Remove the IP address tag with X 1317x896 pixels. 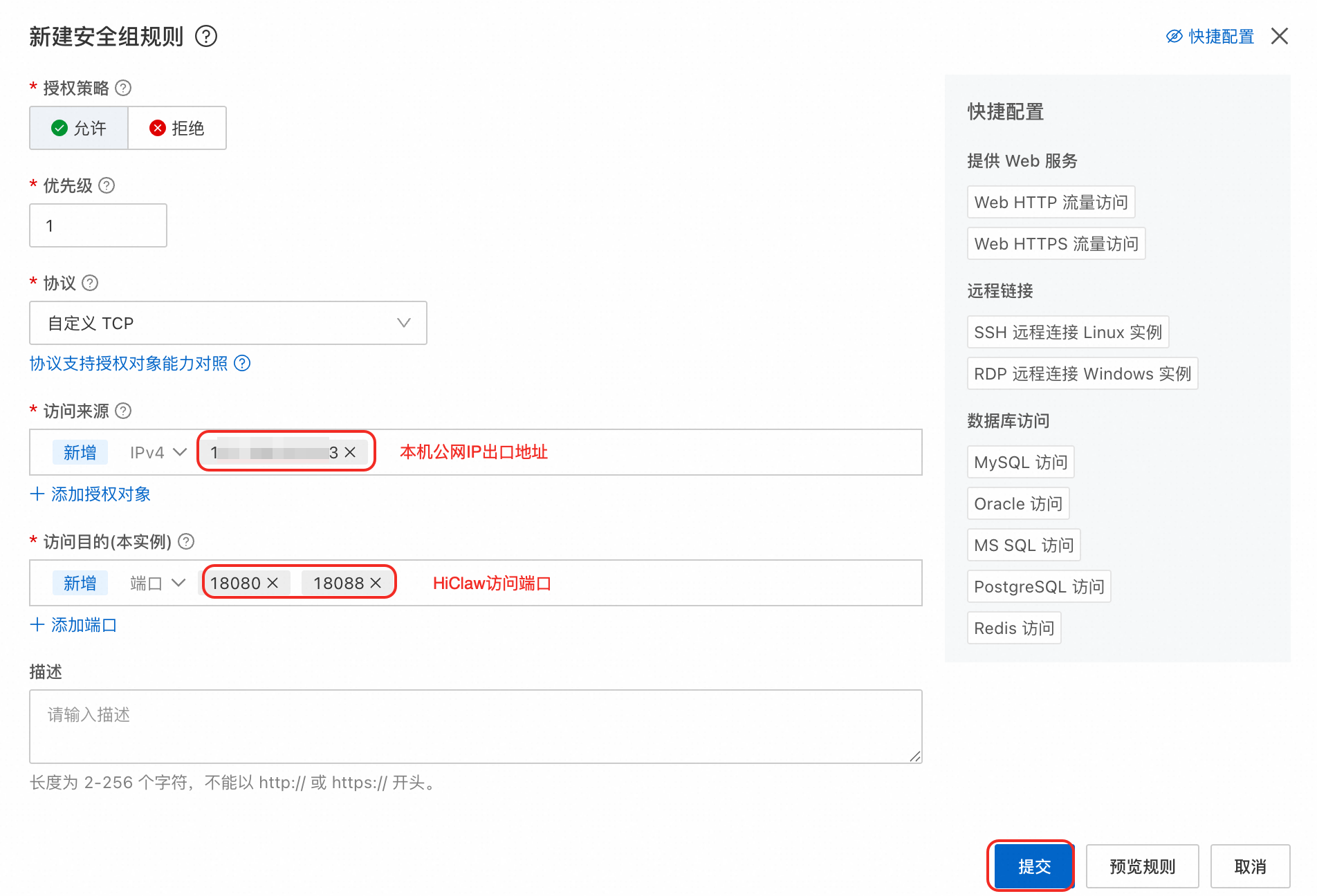(x=350, y=452)
